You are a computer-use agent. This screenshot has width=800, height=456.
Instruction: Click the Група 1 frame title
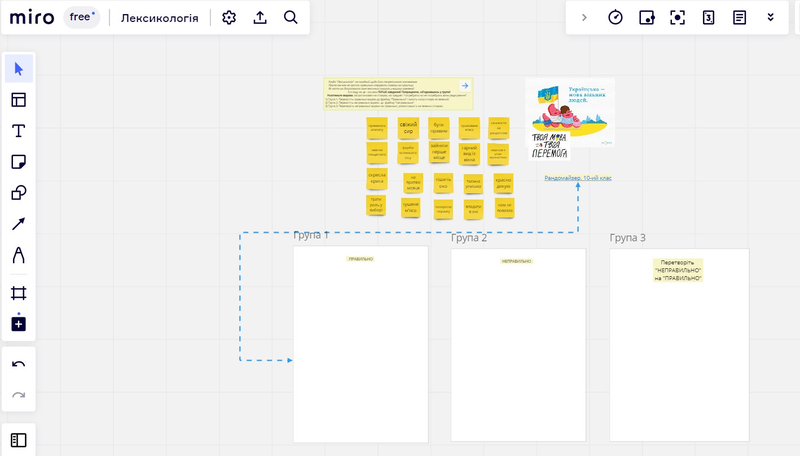tap(311, 235)
